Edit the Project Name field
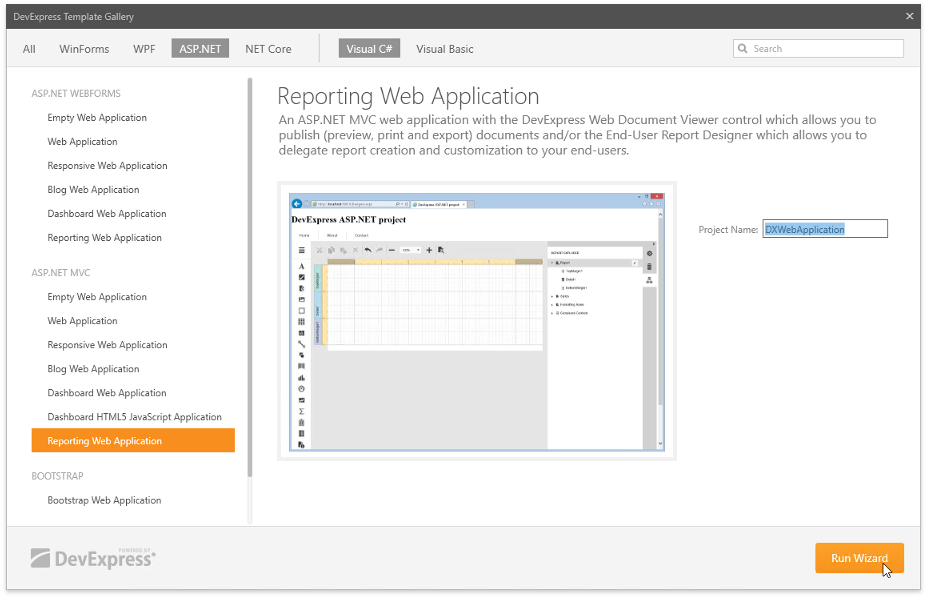This screenshot has height=598, width=927. tap(824, 229)
